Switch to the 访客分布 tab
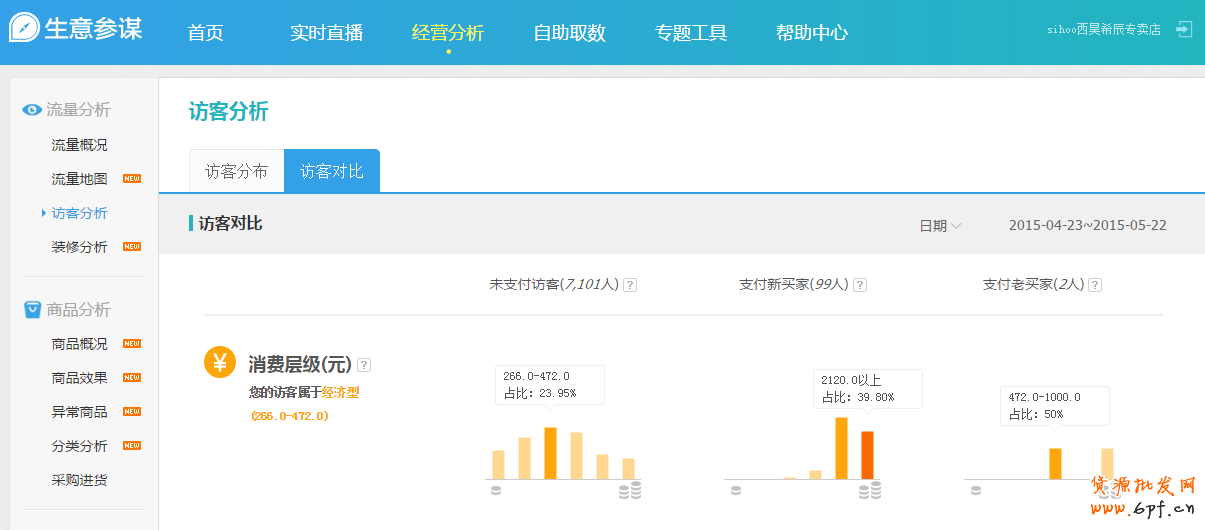This screenshot has width=1205, height=530. (237, 171)
